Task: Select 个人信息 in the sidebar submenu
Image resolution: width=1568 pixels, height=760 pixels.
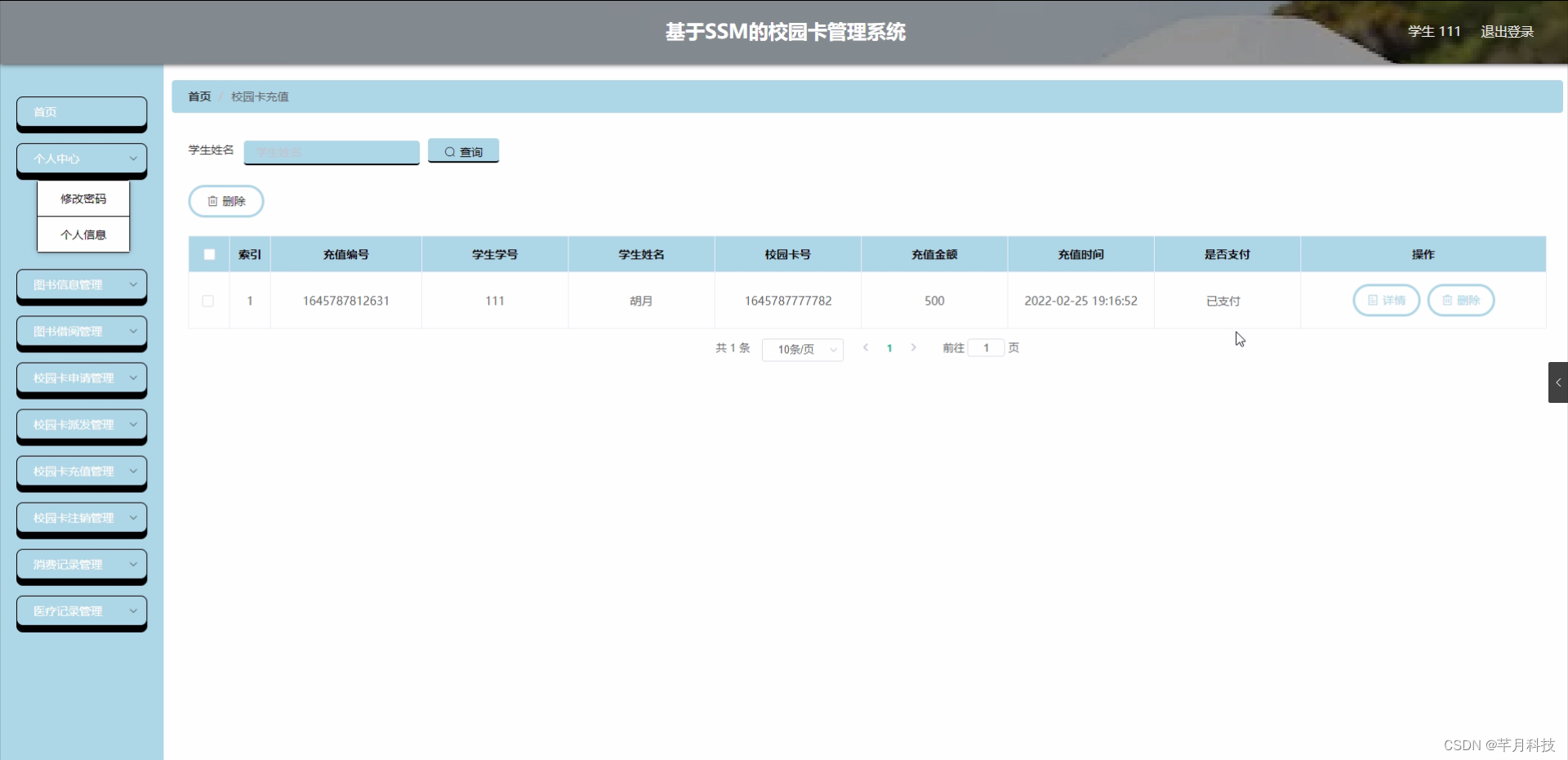Action: coord(83,235)
